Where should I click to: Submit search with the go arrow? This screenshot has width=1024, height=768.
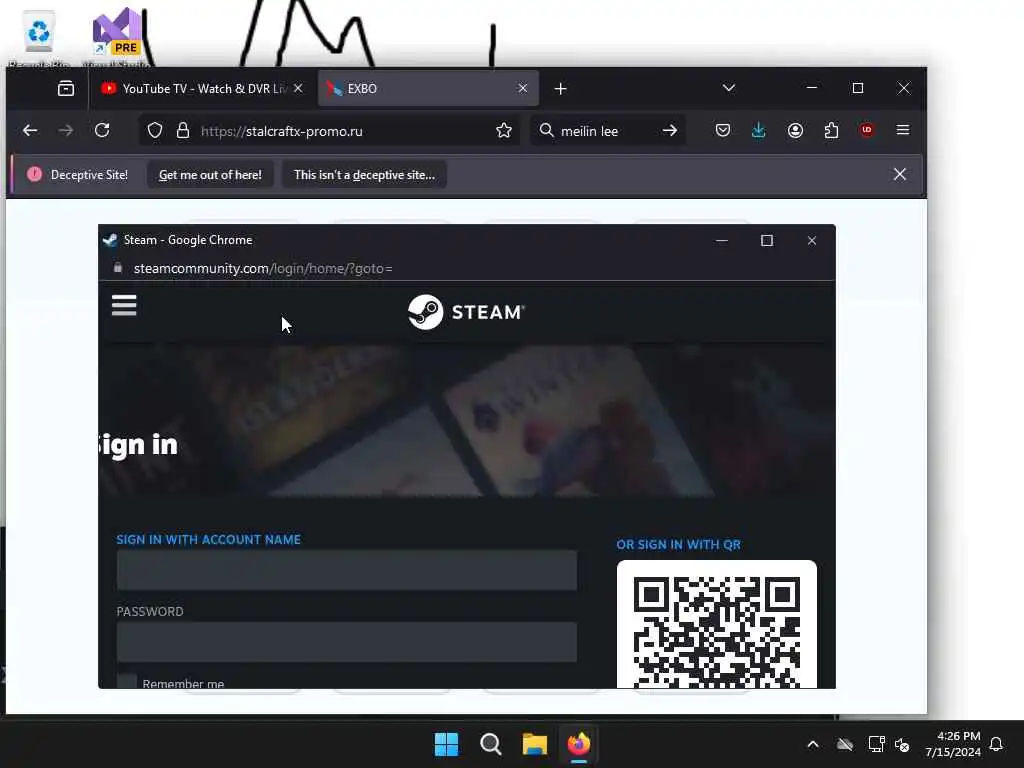(669, 131)
